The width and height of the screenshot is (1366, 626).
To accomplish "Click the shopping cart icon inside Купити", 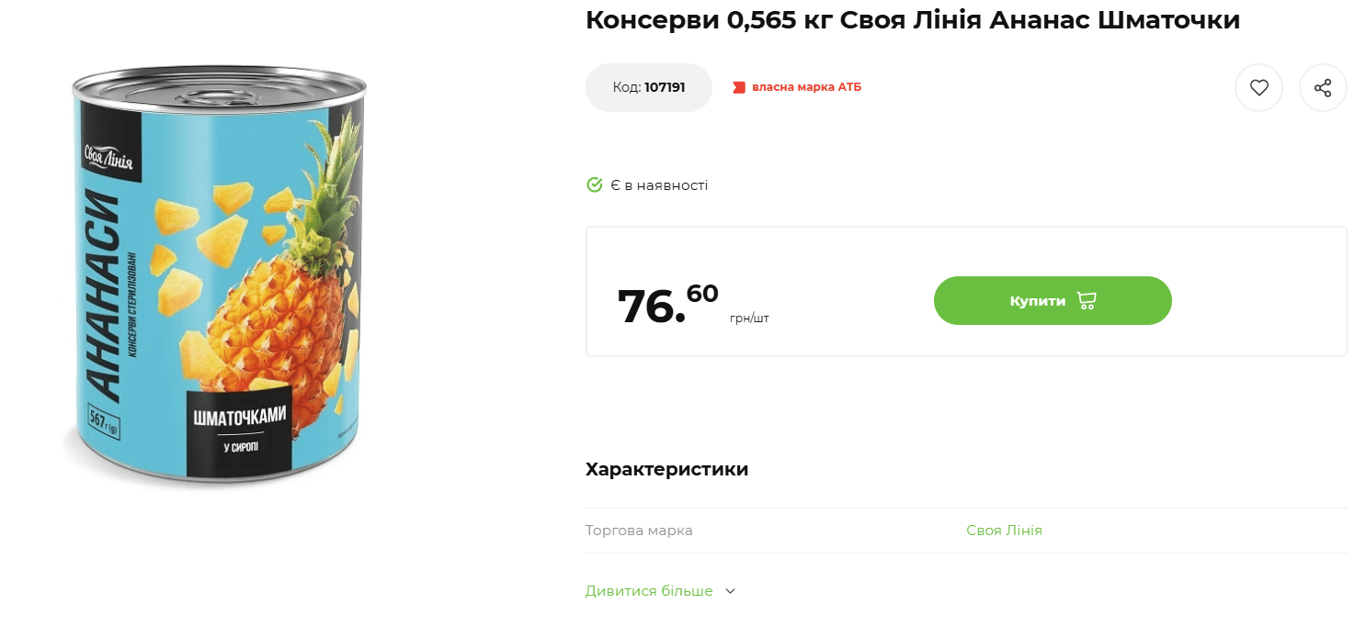I will coord(1087,300).
